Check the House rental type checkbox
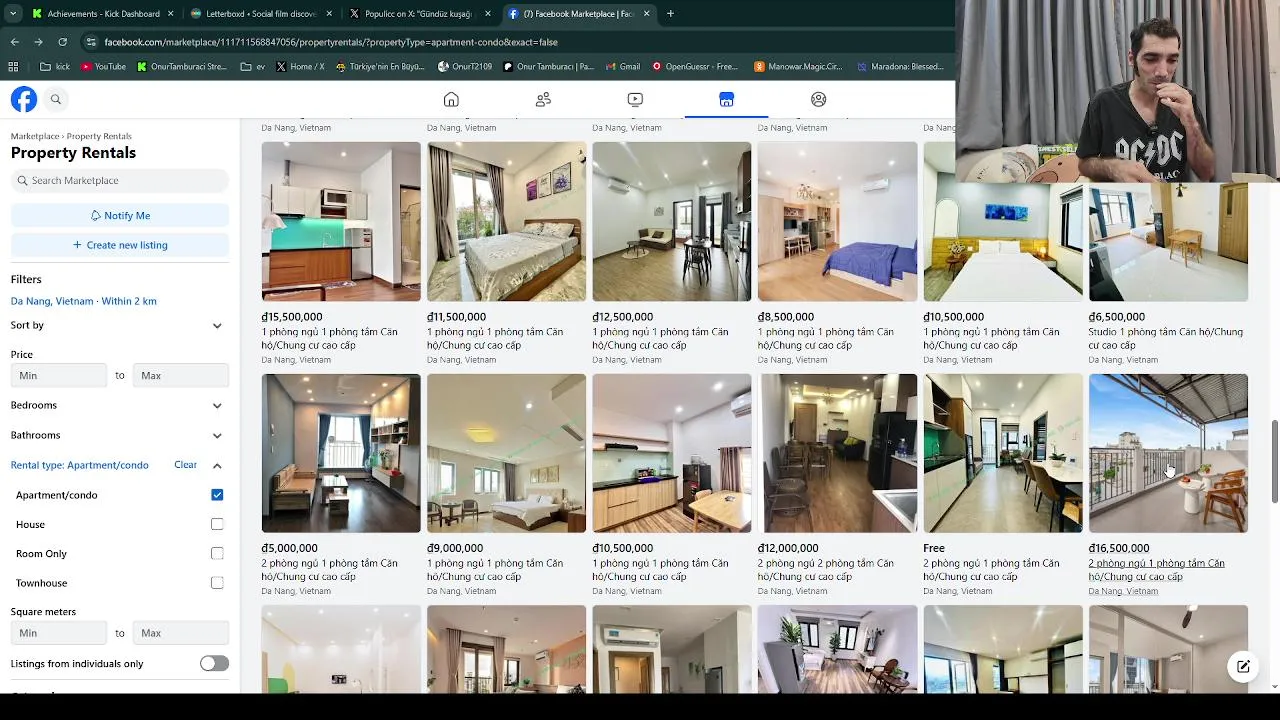Screen dimensions: 1280x720 click(217, 524)
